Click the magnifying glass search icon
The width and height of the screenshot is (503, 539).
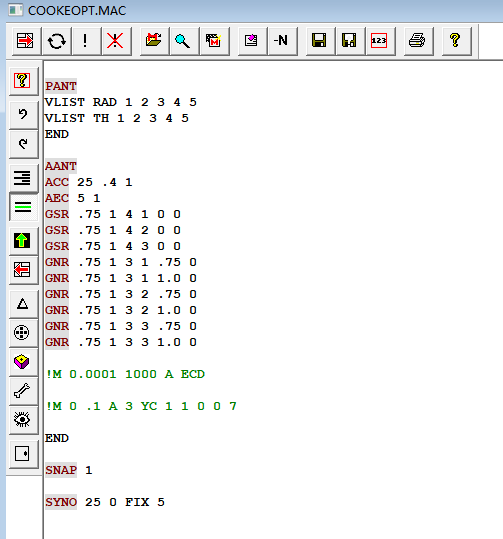click(x=184, y=41)
